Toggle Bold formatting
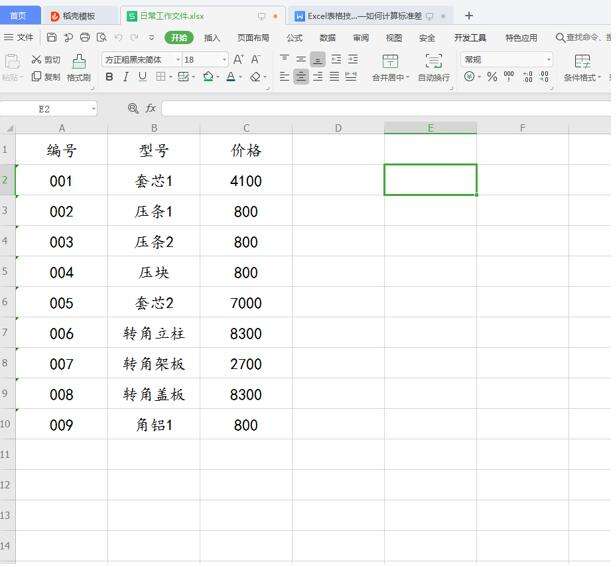Viewport: 616px width, 567px height. click(110, 77)
